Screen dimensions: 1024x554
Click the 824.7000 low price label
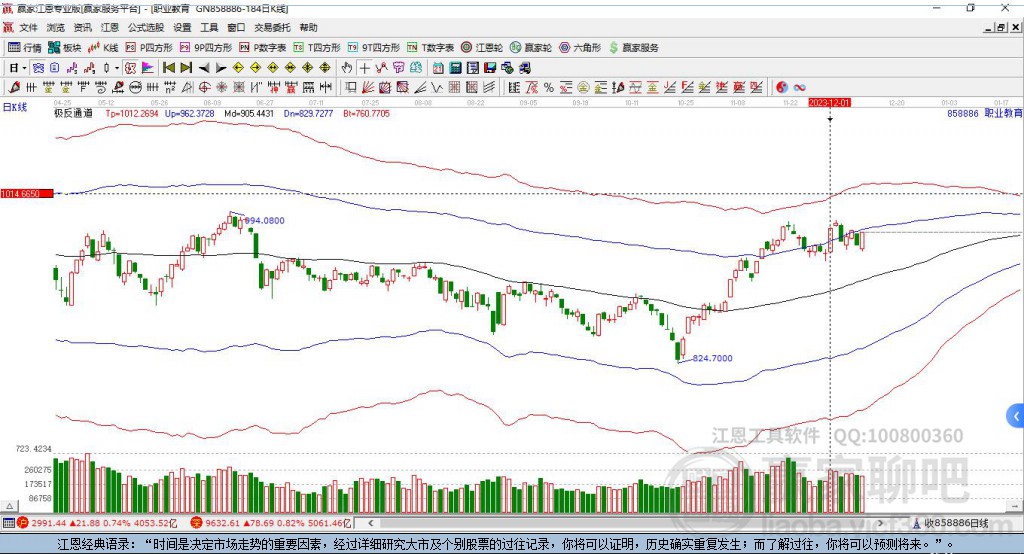[712, 358]
